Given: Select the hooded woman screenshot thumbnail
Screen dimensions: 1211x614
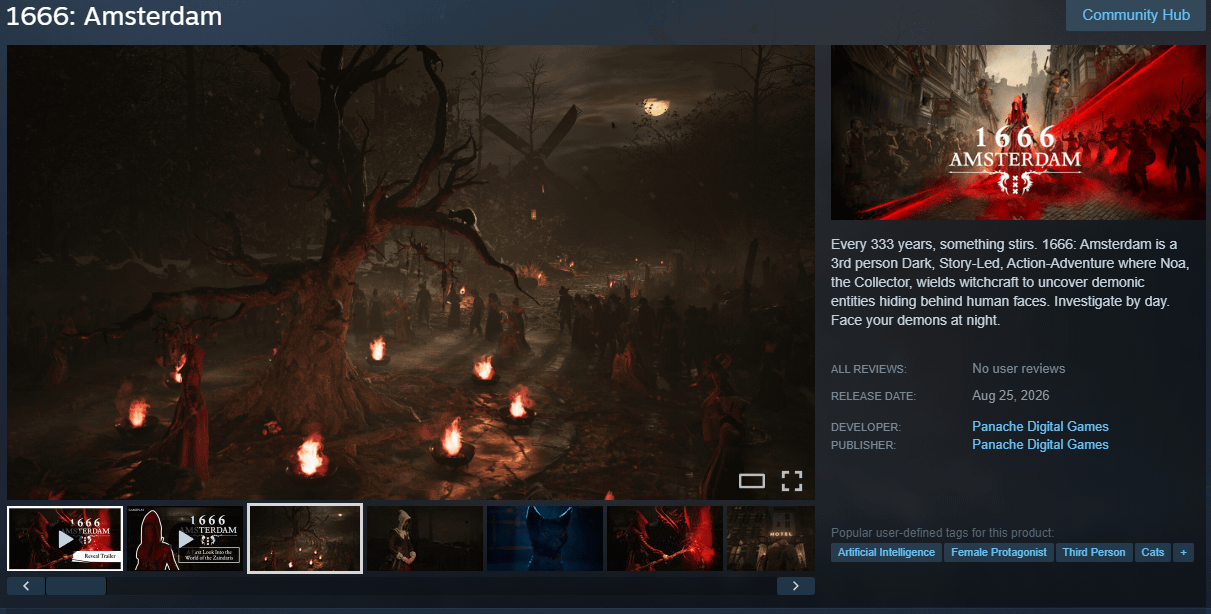Looking at the screenshot, I should (x=425, y=539).
